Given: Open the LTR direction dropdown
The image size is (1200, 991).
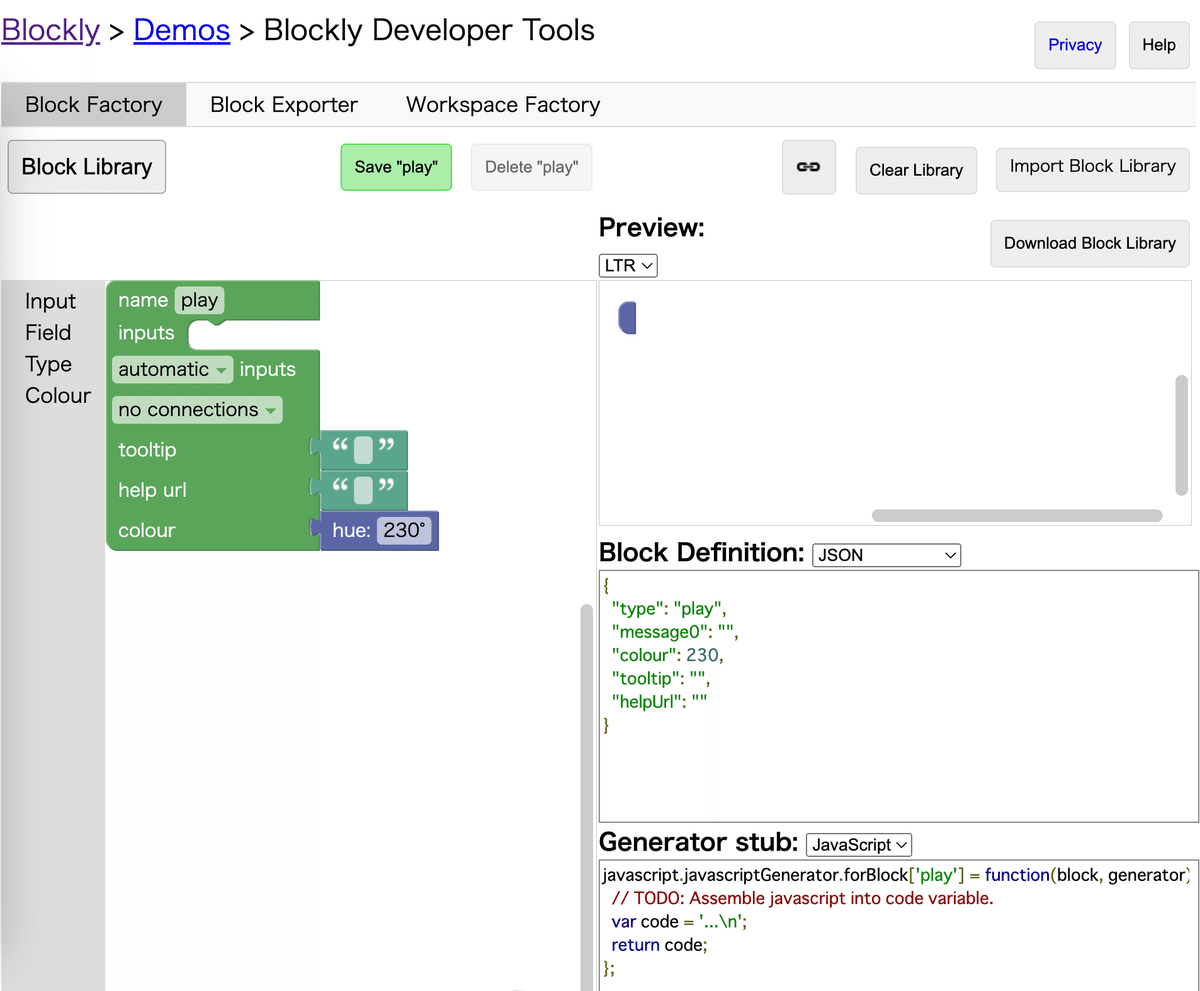Looking at the screenshot, I should click(628, 266).
